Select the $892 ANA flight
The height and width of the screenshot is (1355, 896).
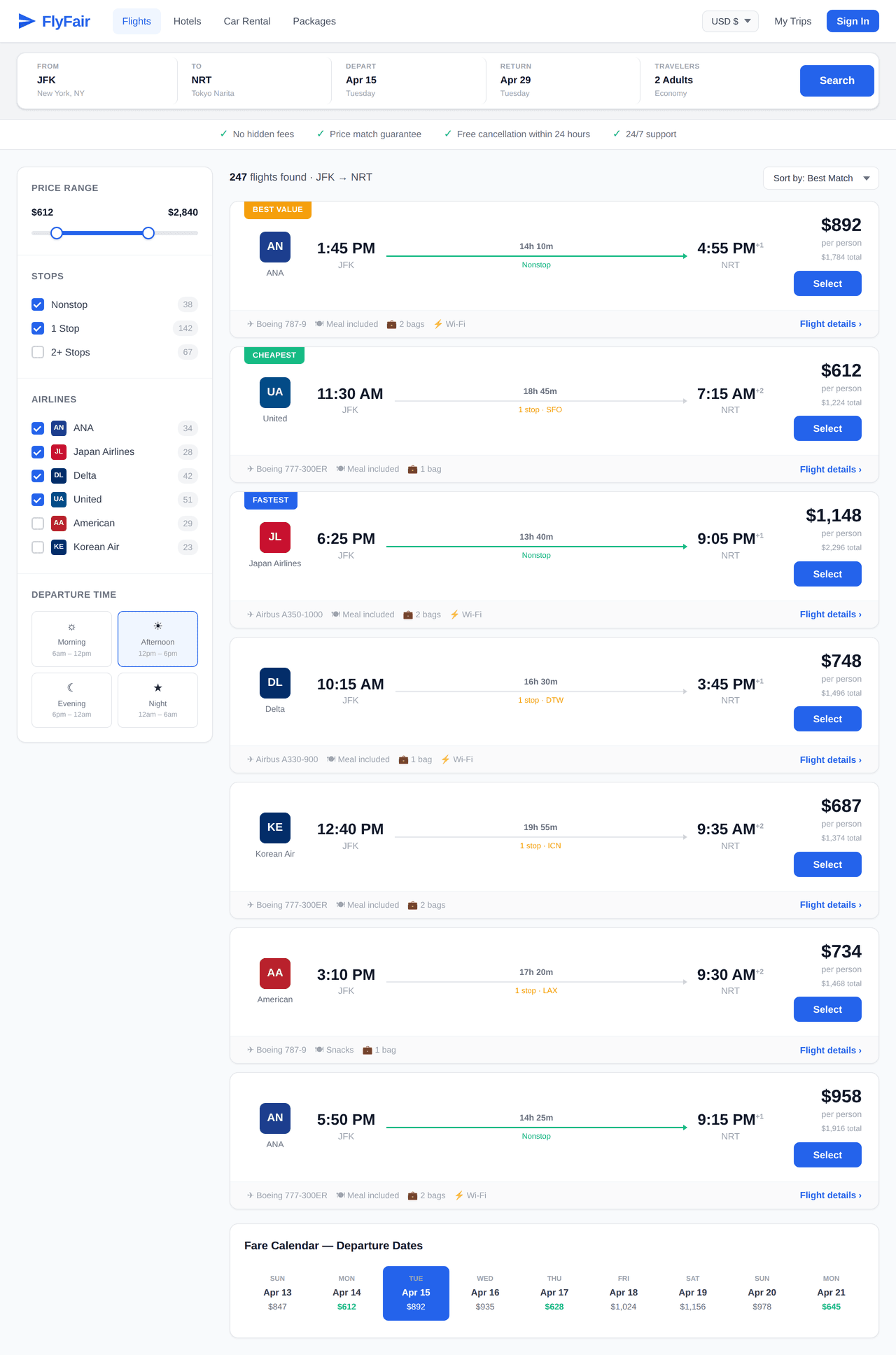(x=827, y=283)
